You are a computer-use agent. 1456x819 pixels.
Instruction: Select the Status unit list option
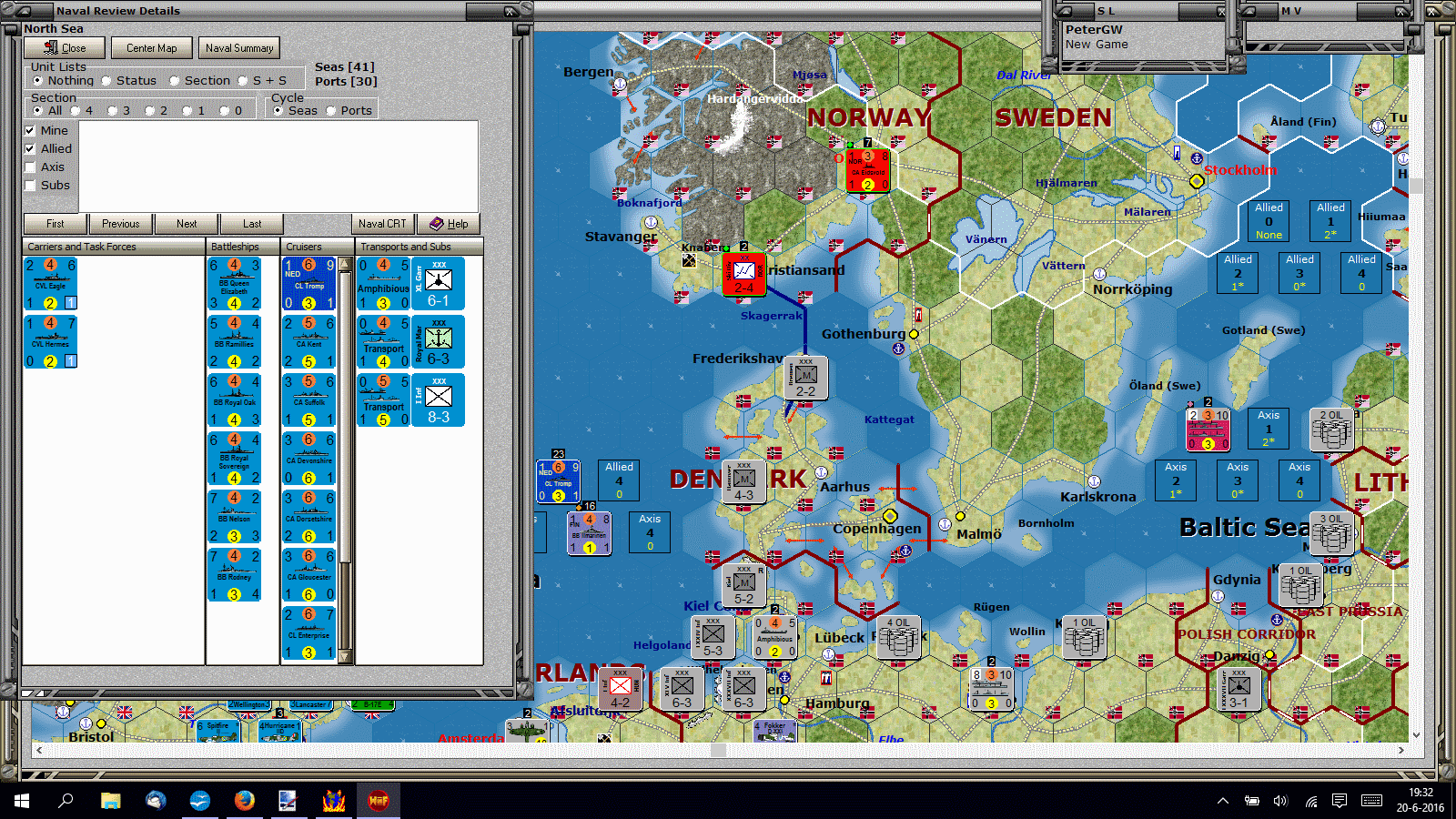pyautogui.click(x=128, y=81)
